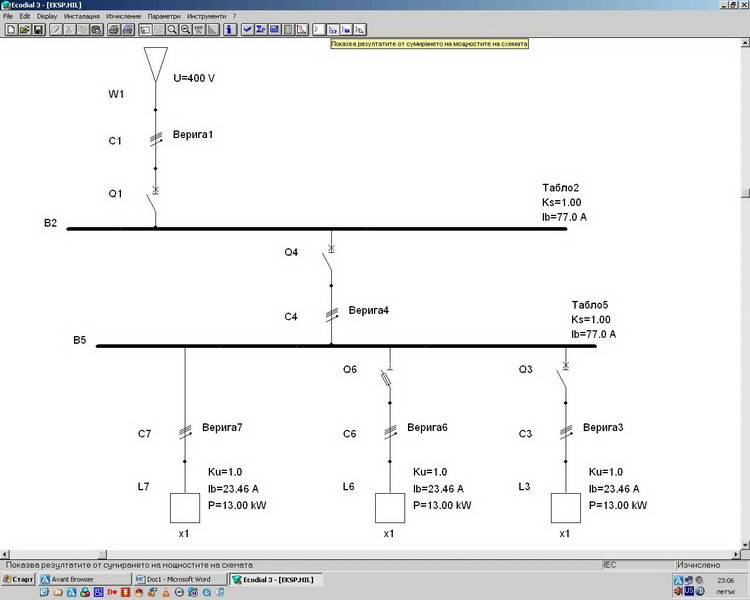Open the Изчисление menu

pyautogui.click(x=123, y=17)
